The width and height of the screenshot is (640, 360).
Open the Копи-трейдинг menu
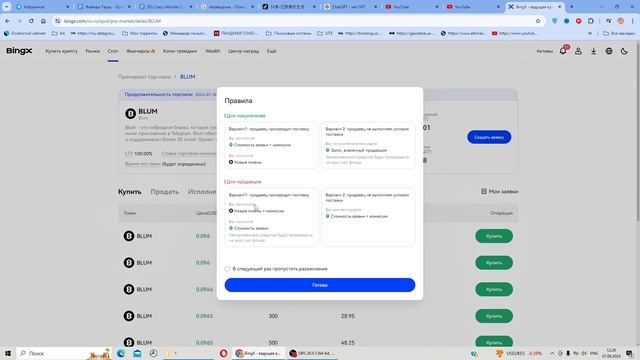[180, 51]
